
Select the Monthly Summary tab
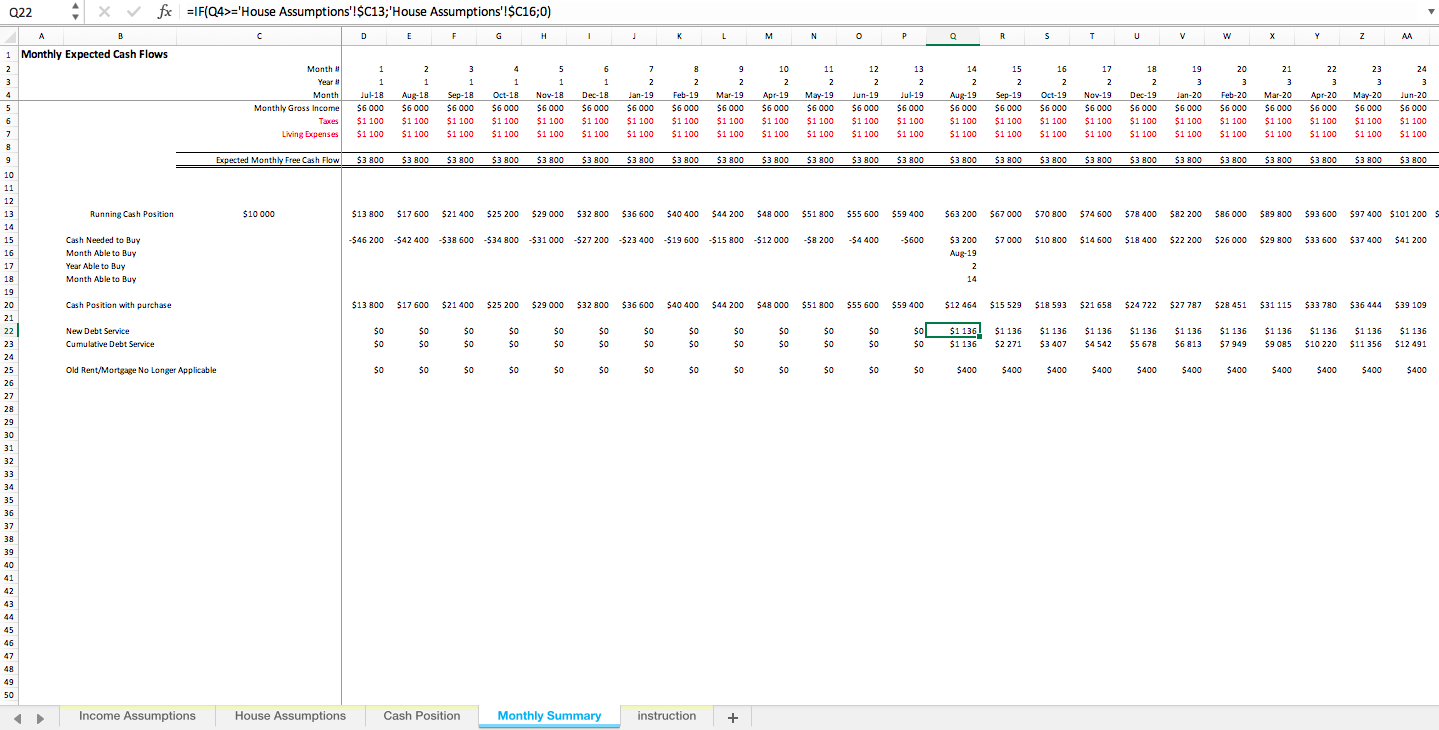pos(548,716)
